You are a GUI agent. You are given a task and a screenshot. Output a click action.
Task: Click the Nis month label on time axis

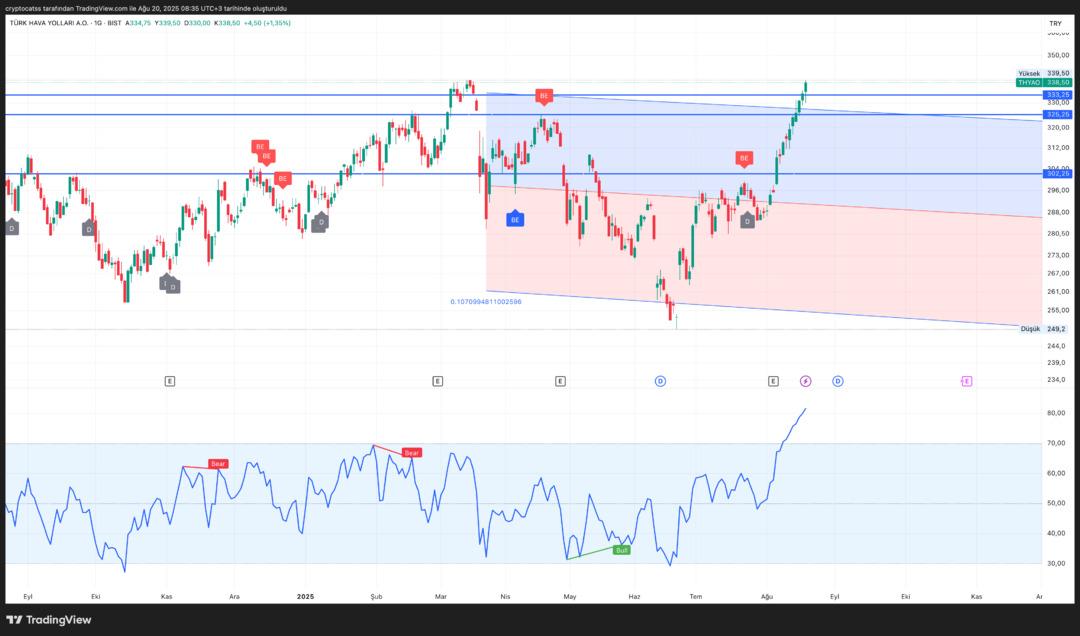point(506,597)
